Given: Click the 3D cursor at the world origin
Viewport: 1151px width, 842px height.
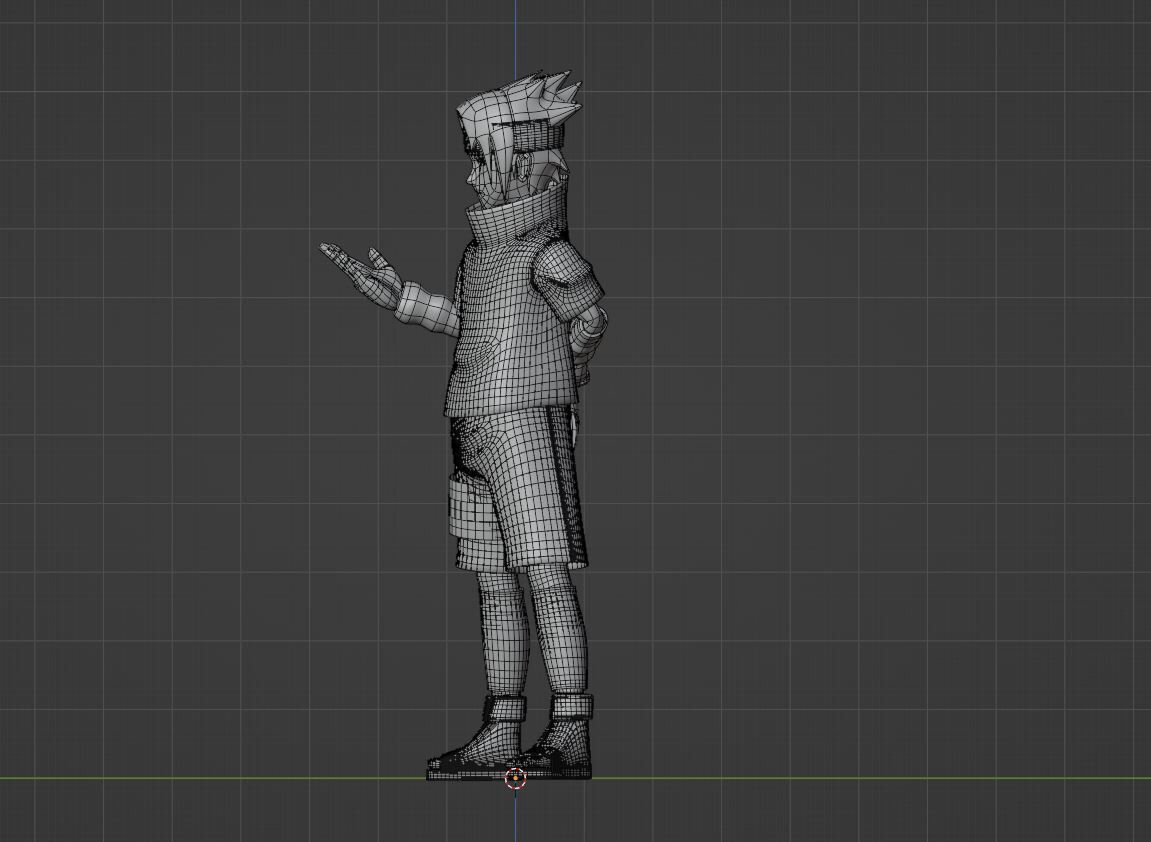Looking at the screenshot, I should [515, 777].
